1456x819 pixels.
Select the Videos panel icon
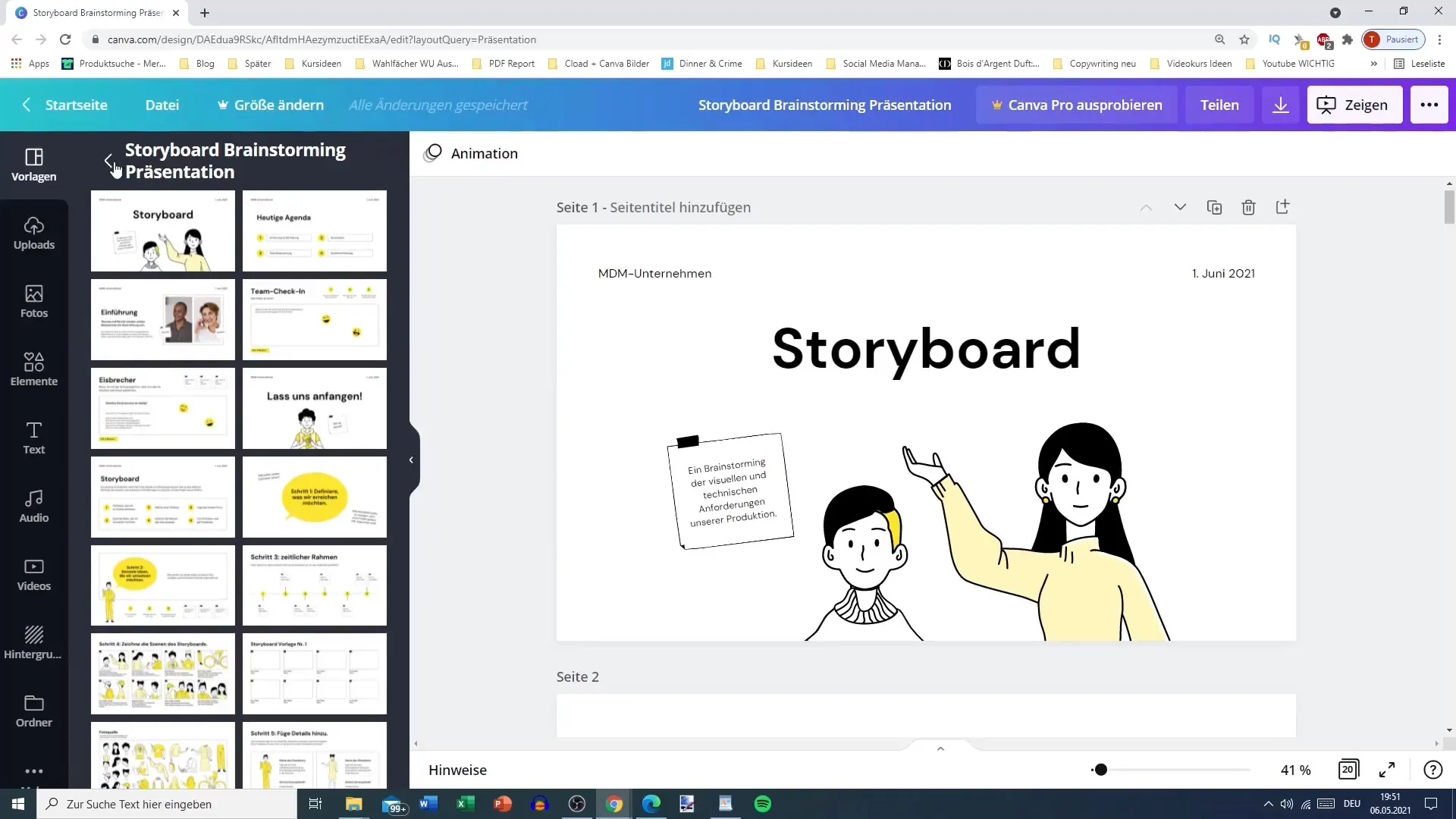[x=34, y=574]
